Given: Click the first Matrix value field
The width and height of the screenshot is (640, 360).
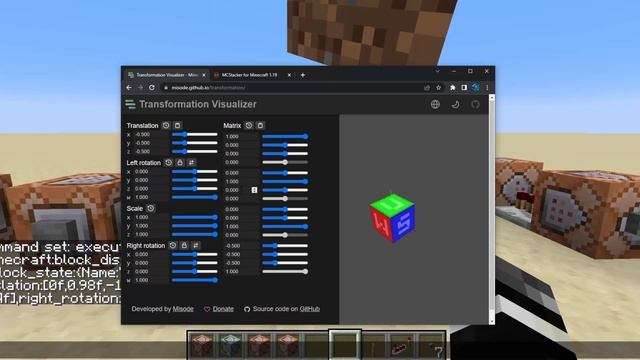Looking at the screenshot, I should 241,136.
